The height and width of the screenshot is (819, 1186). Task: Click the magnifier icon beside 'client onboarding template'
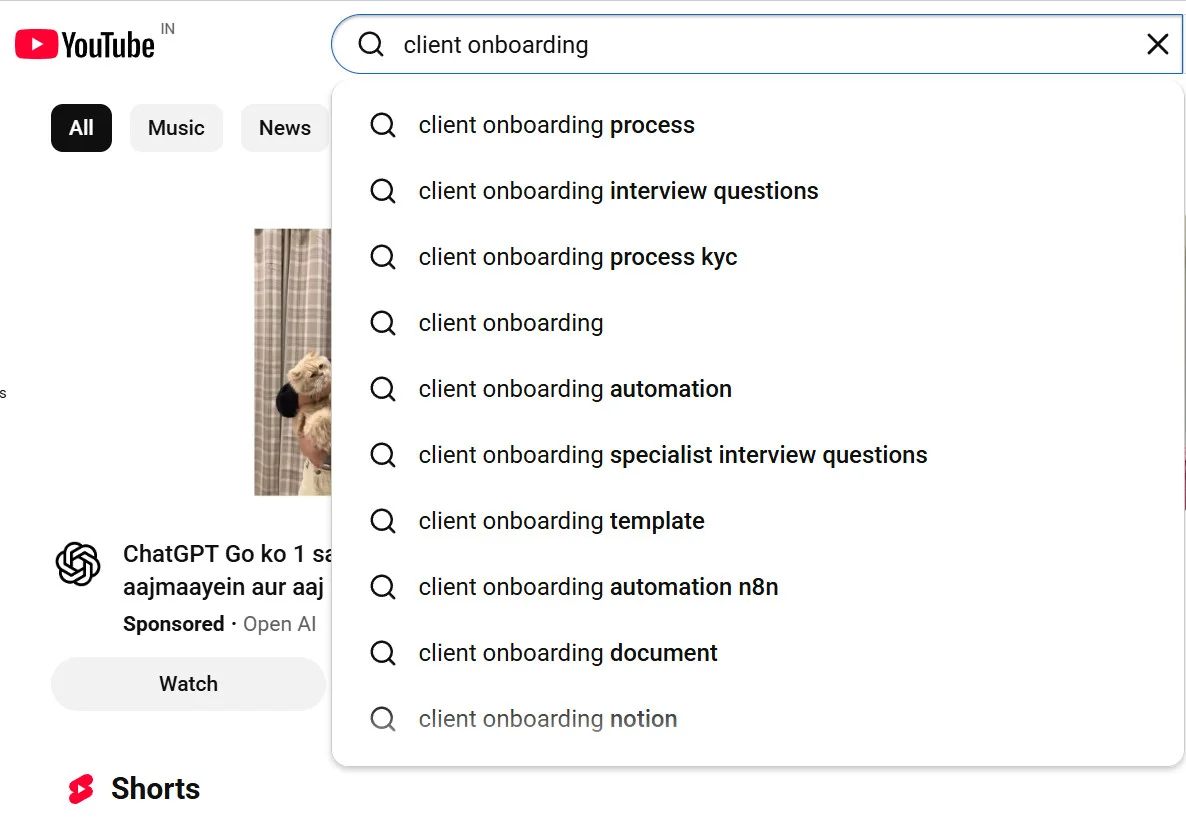pos(383,520)
